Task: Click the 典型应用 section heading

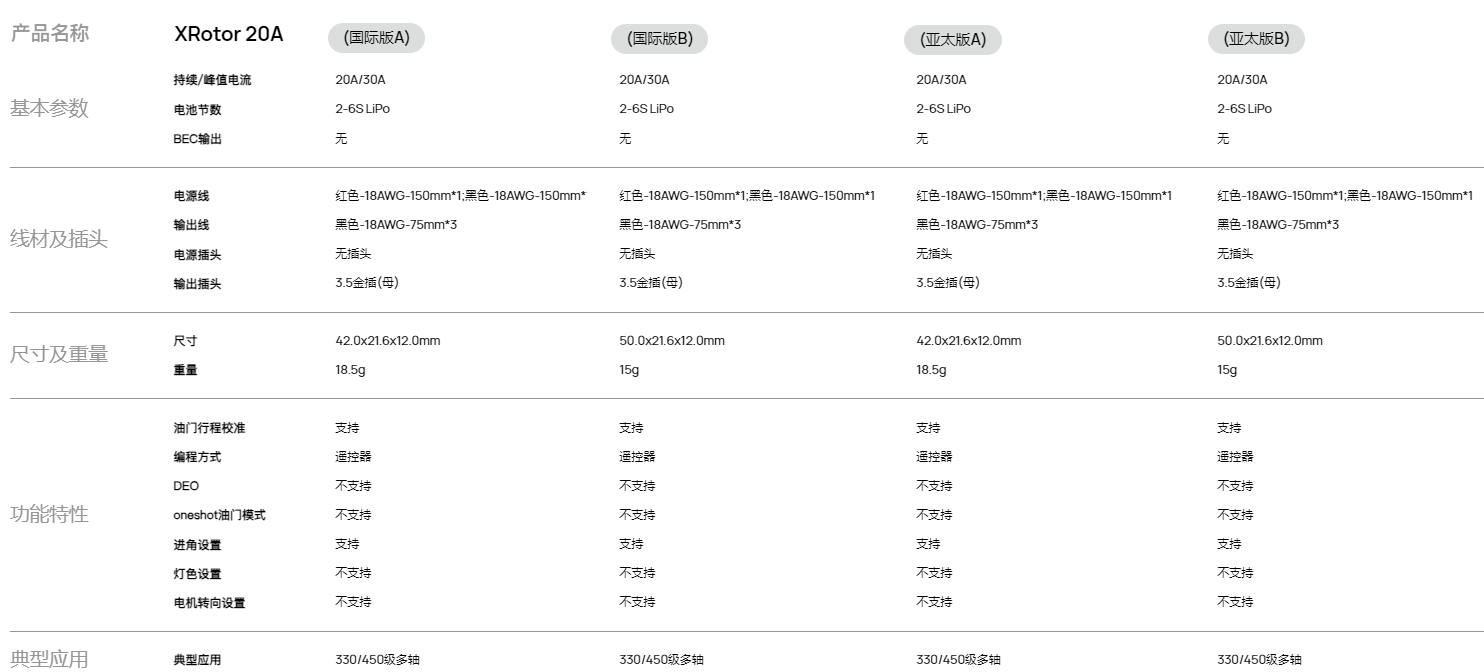Action: (x=49, y=658)
